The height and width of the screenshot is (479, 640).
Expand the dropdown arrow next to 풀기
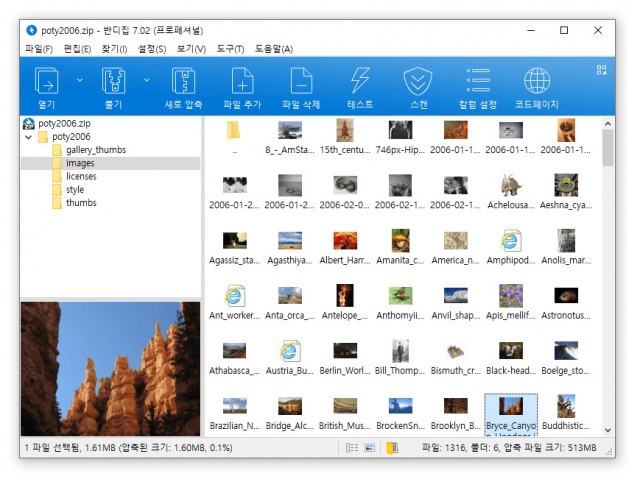click(x=146, y=79)
